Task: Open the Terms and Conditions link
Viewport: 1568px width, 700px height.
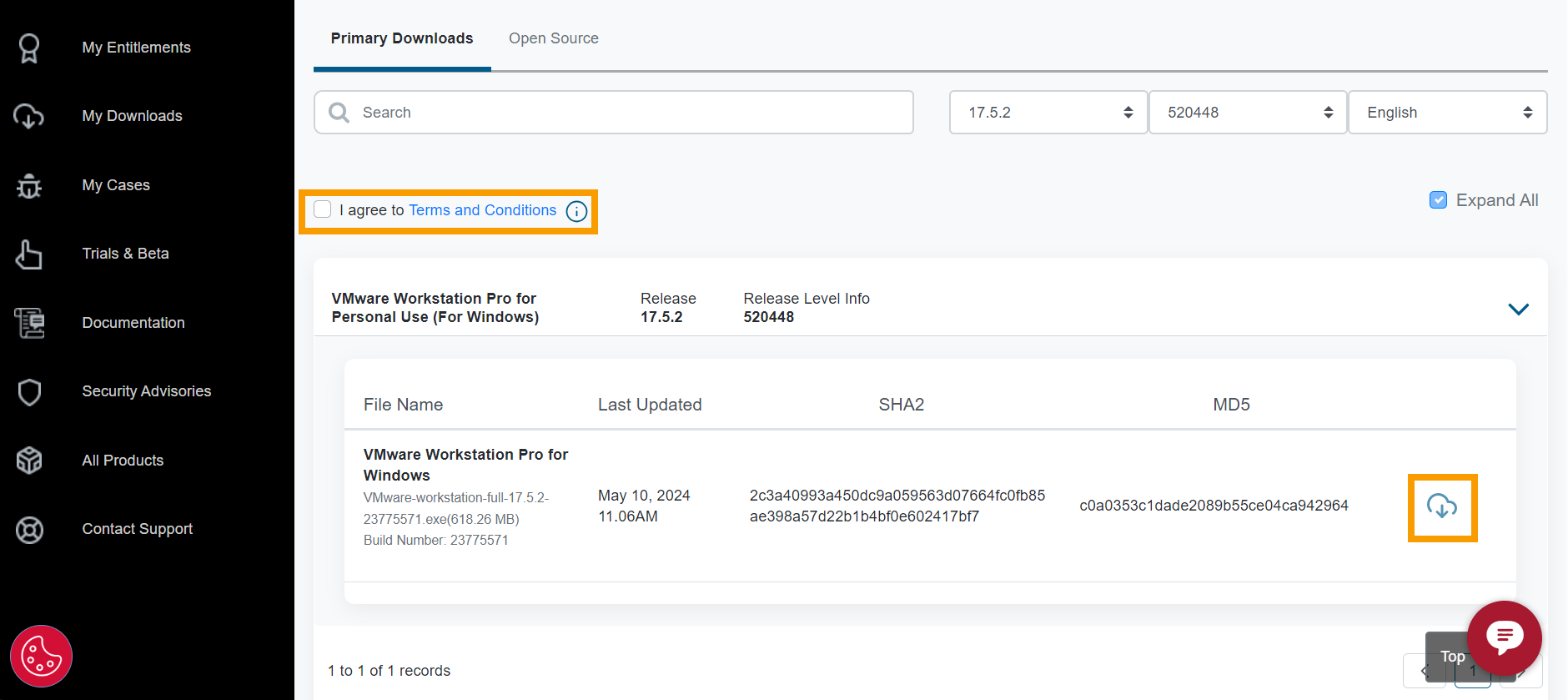Action: click(x=482, y=210)
